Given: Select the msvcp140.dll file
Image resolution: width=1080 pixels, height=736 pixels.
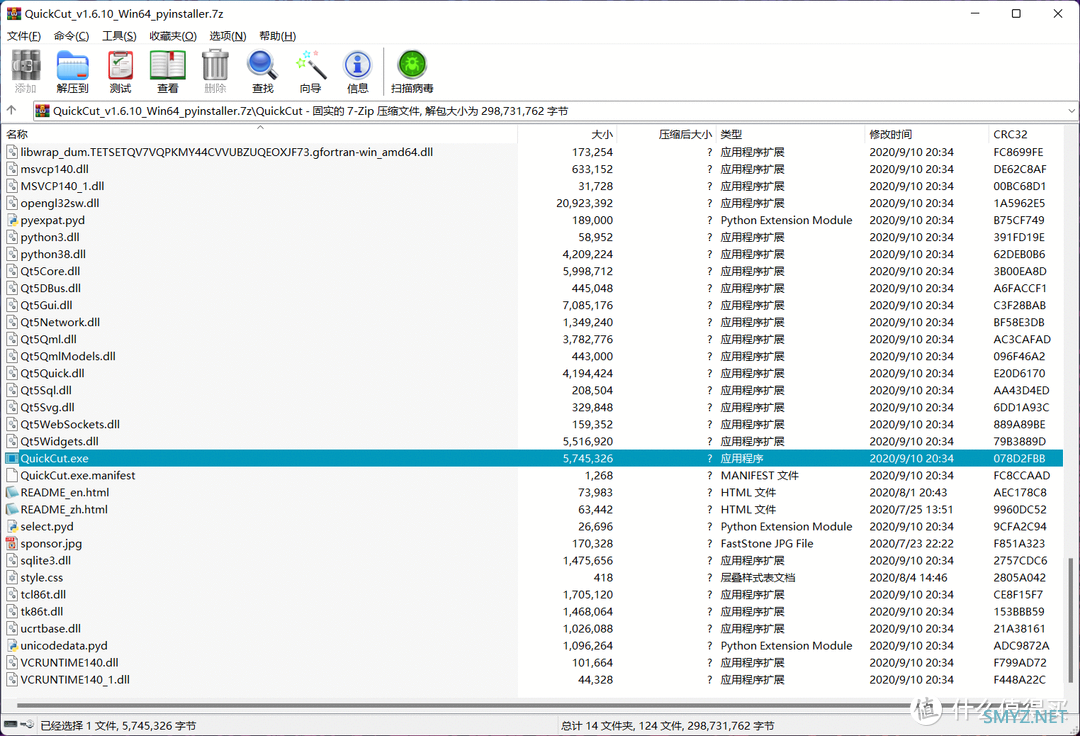Looking at the screenshot, I should (54, 169).
